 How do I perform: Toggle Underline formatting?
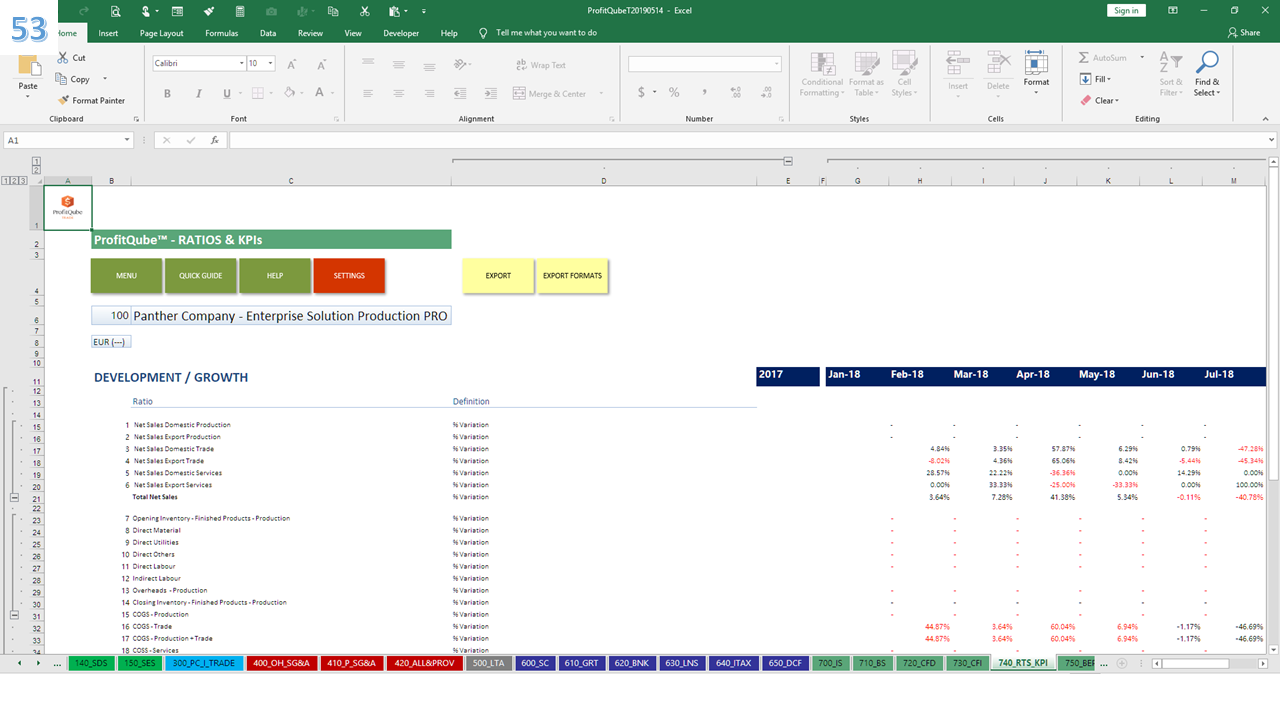coord(226,93)
